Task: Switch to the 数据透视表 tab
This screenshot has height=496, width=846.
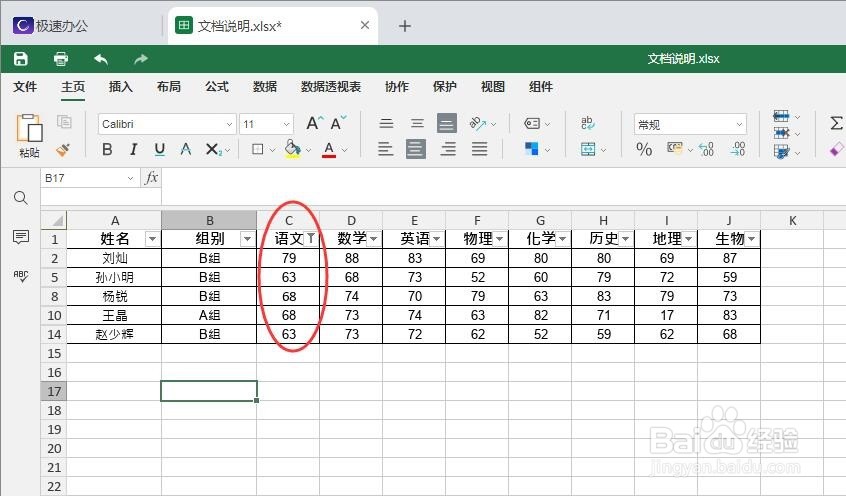Action: (x=331, y=87)
